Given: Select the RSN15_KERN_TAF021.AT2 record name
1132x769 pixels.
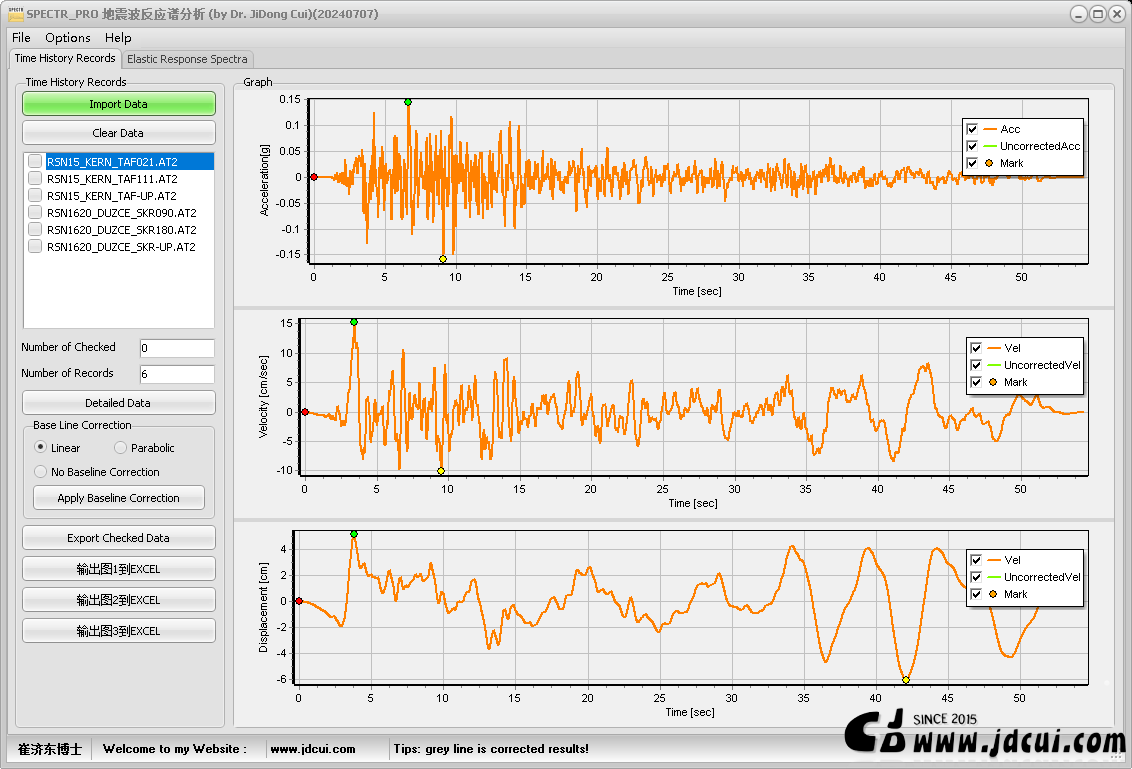Looking at the screenshot, I should 112,162.
